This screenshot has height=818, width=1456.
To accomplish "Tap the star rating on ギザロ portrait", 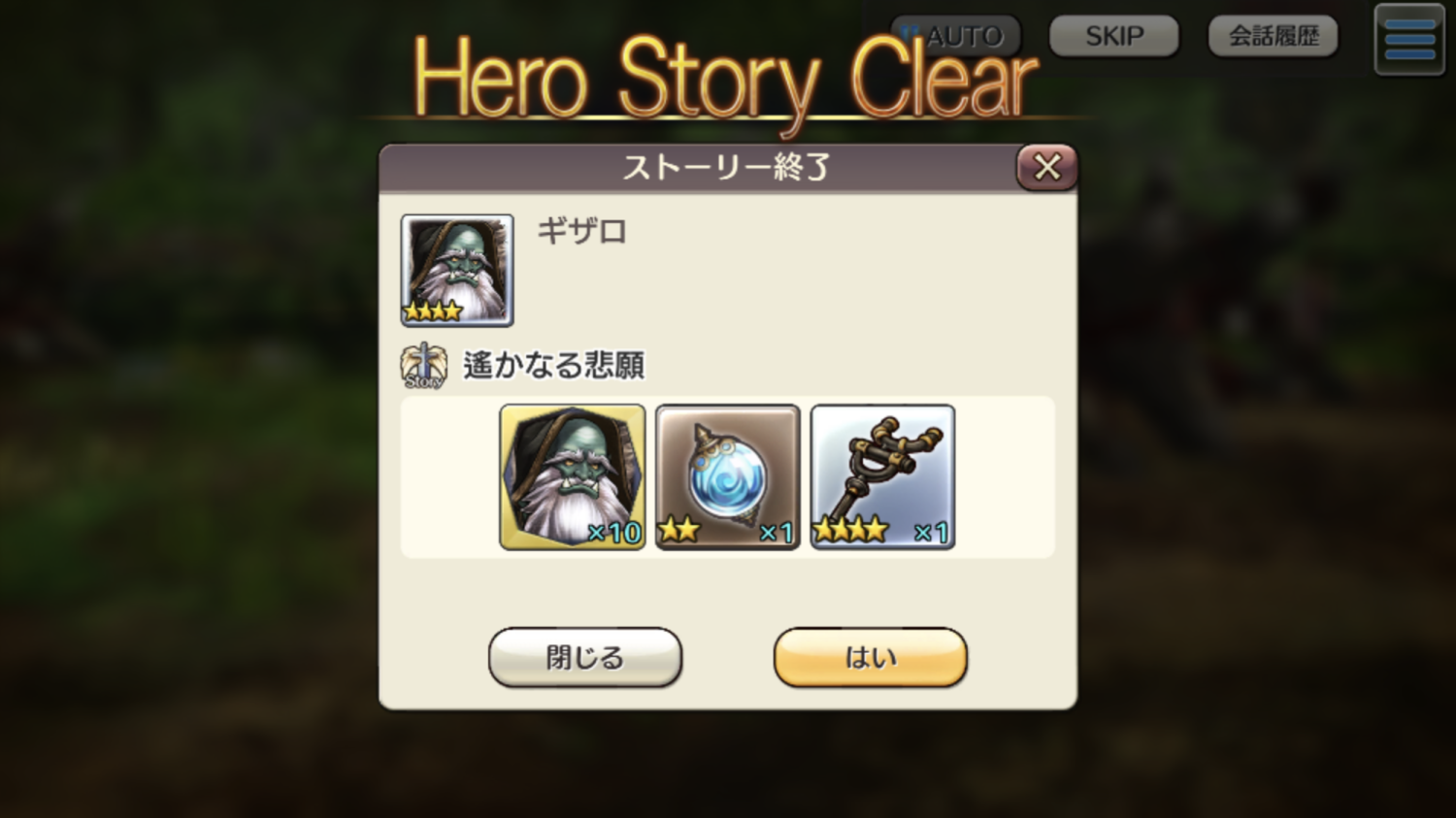I will [x=433, y=311].
